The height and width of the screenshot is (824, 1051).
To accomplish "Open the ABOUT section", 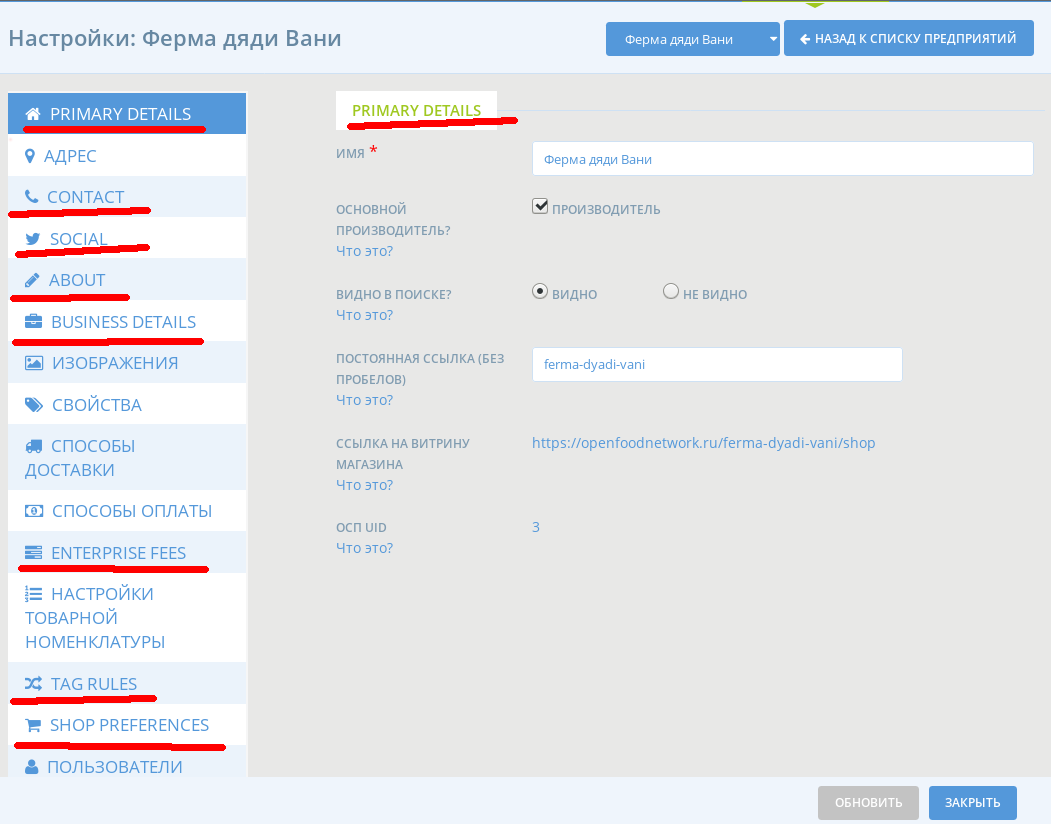I will pos(127,280).
